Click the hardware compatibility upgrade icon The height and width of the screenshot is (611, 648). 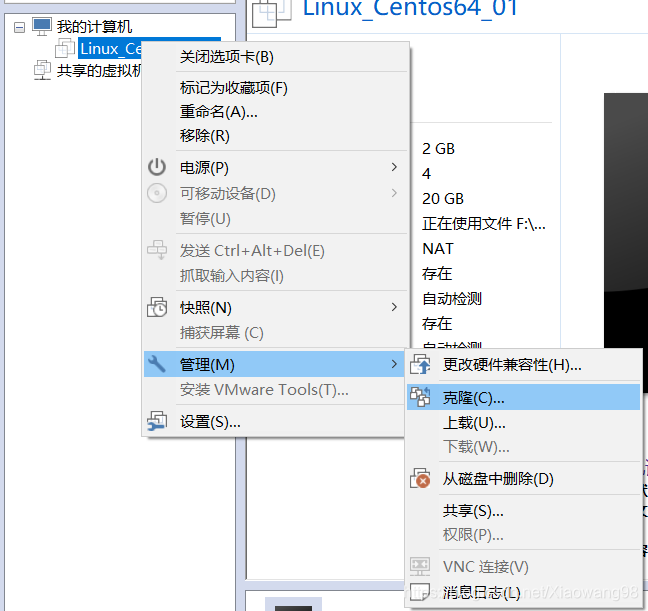click(x=420, y=364)
